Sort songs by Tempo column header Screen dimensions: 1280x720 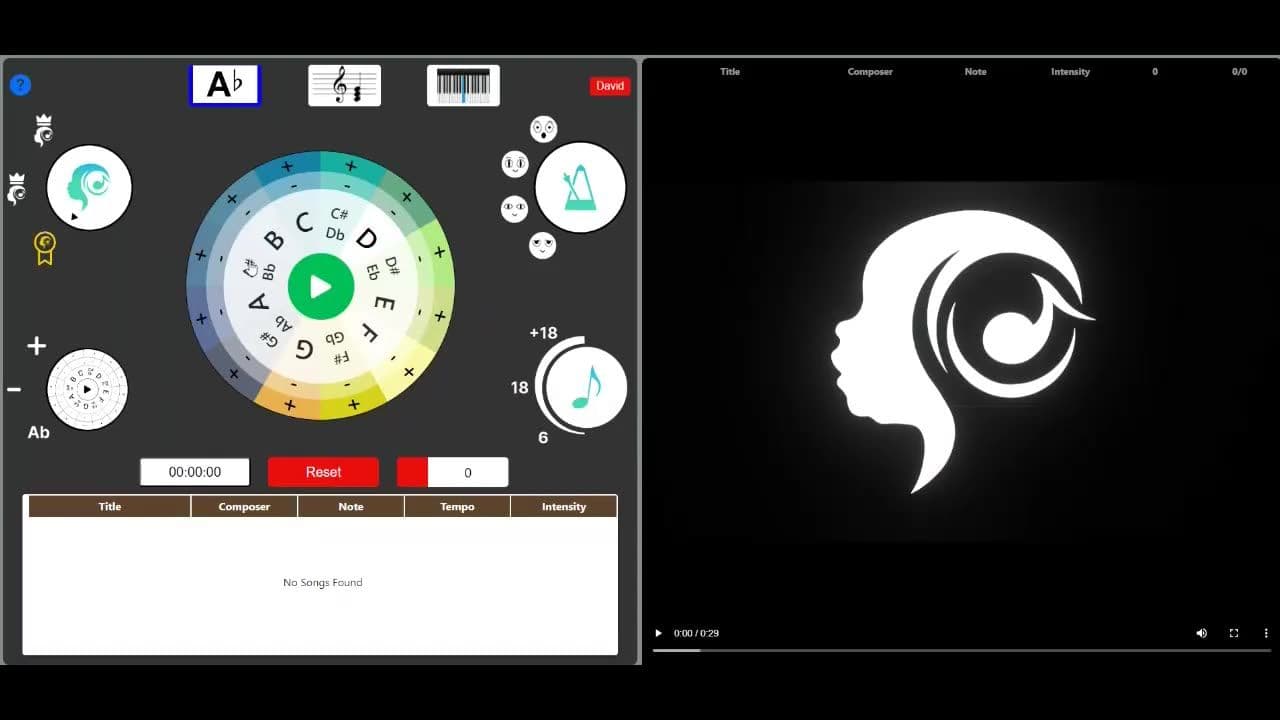click(457, 507)
